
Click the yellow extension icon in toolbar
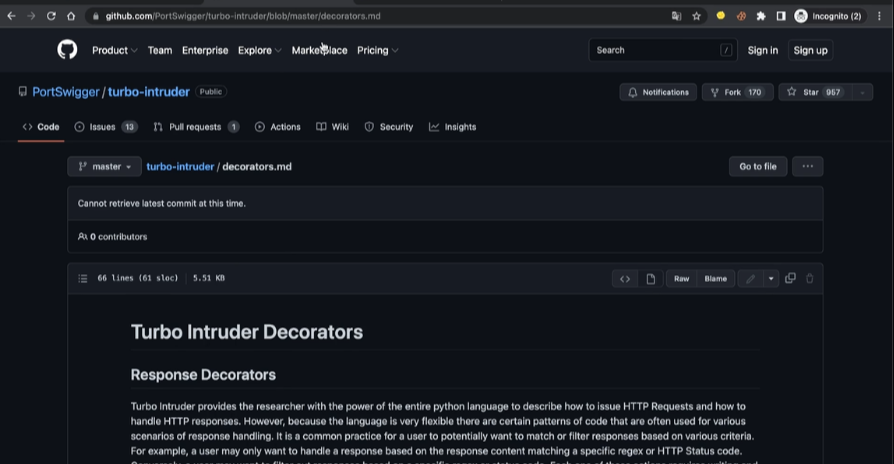[721, 16]
